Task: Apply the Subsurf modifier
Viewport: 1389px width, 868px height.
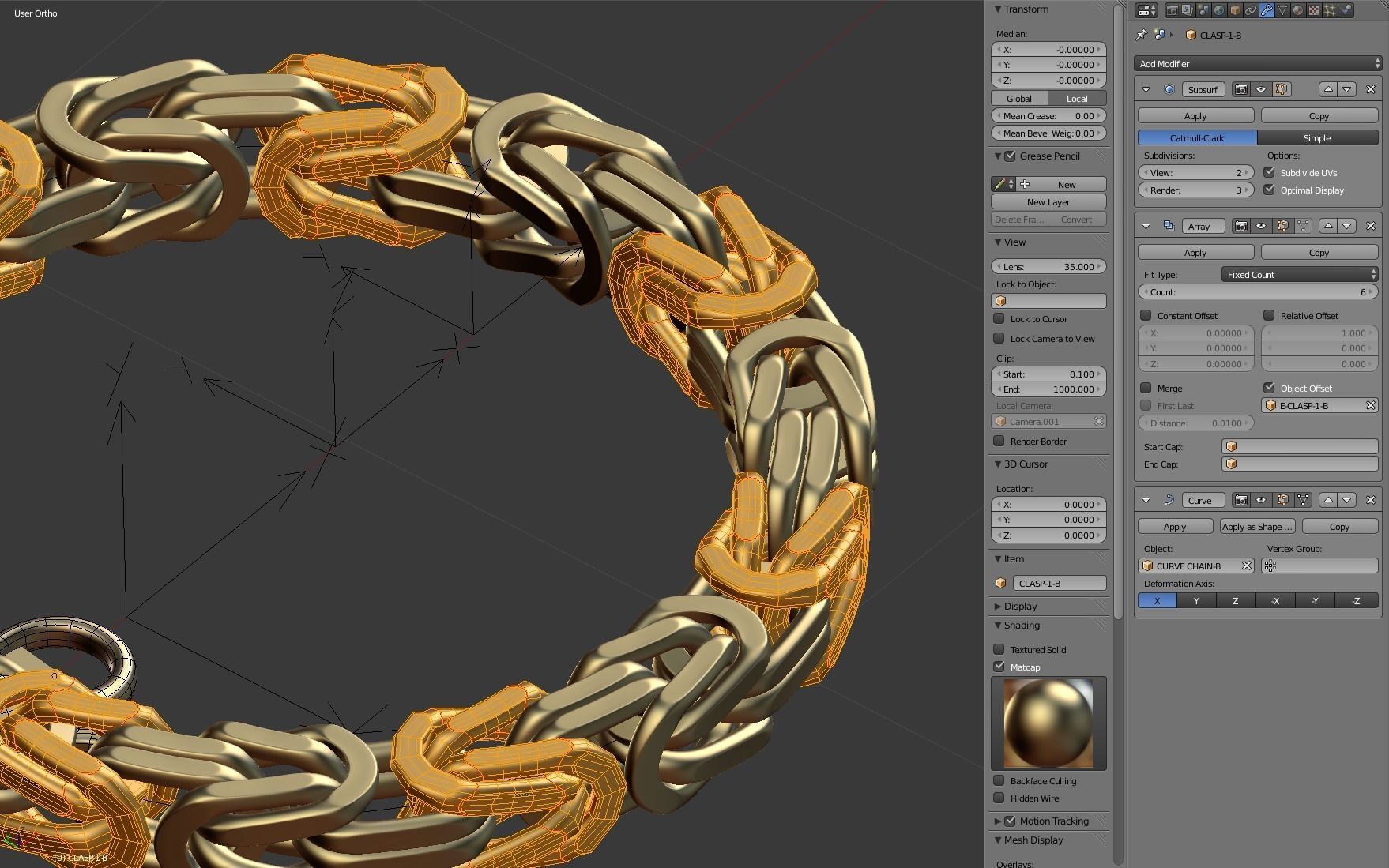Action: click(x=1195, y=115)
